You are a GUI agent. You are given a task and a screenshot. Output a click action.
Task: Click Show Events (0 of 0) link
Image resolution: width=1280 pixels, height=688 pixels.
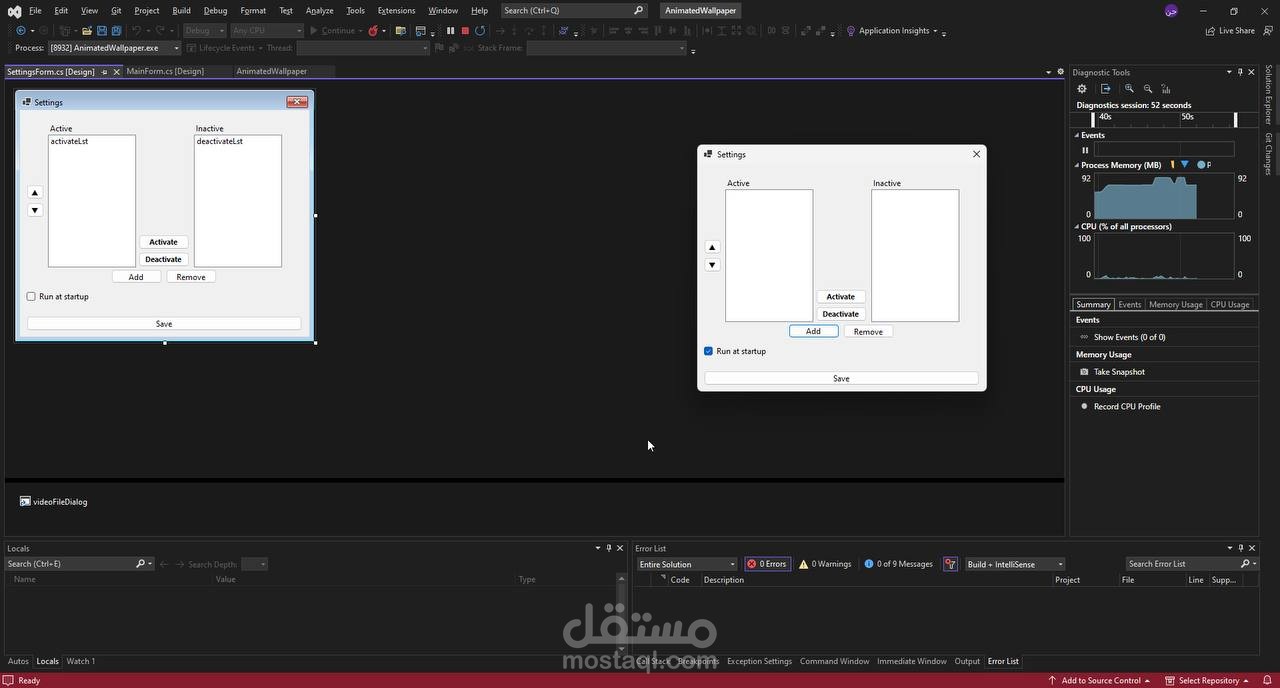(x=1129, y=337)
